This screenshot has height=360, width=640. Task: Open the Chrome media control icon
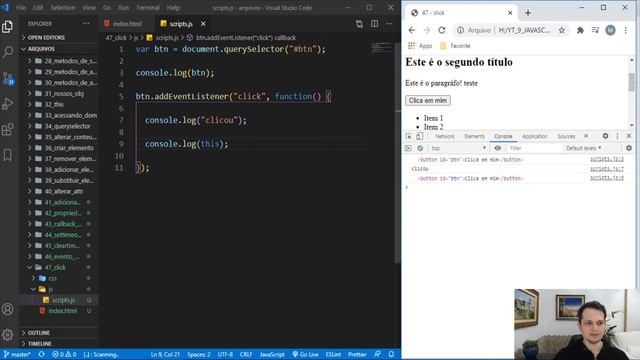click(595, 30)
